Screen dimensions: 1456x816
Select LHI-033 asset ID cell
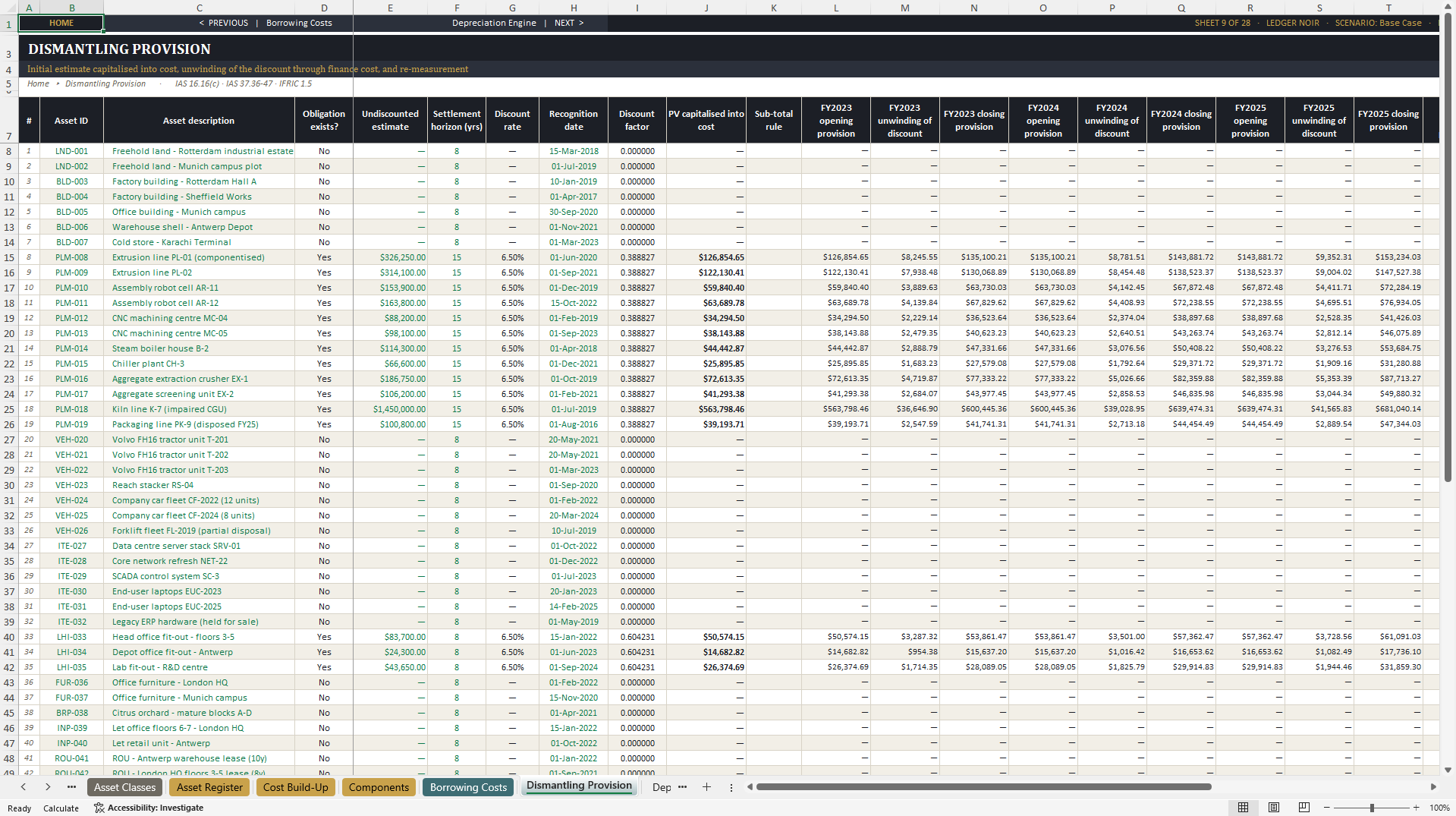(71, 637)
